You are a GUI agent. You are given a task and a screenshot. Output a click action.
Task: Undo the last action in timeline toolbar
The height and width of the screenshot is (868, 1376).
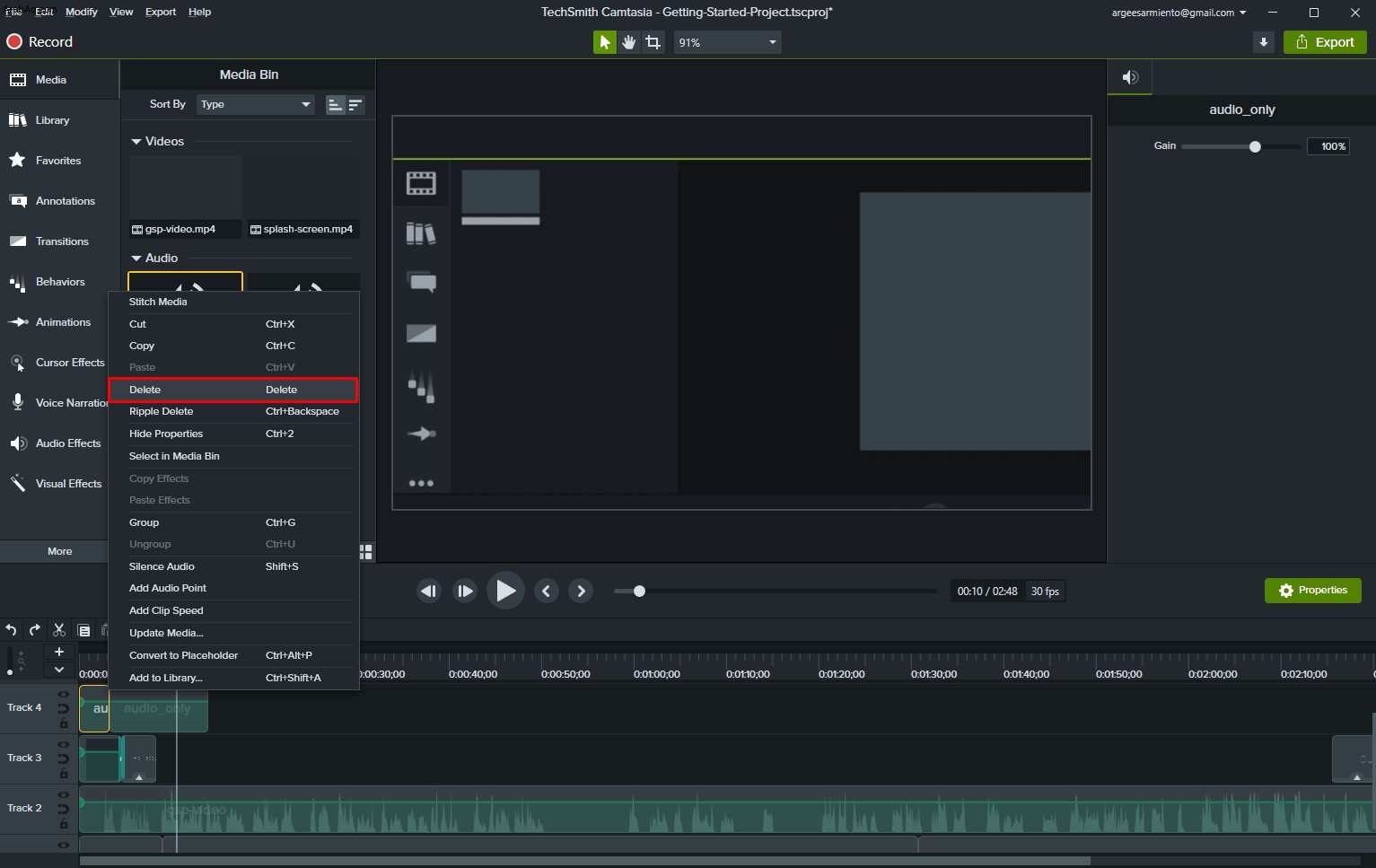pyautogui.click(x=12, y=630)
